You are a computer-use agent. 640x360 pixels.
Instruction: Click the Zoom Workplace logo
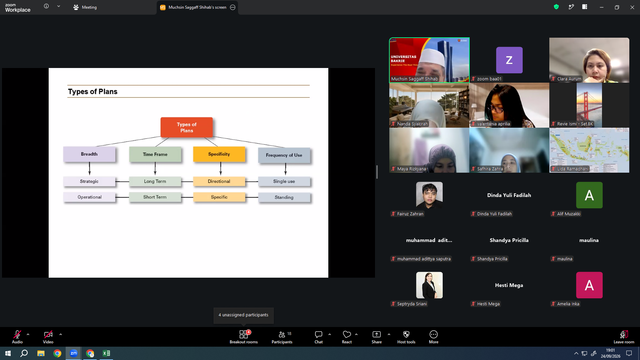(x=18, y=8)
